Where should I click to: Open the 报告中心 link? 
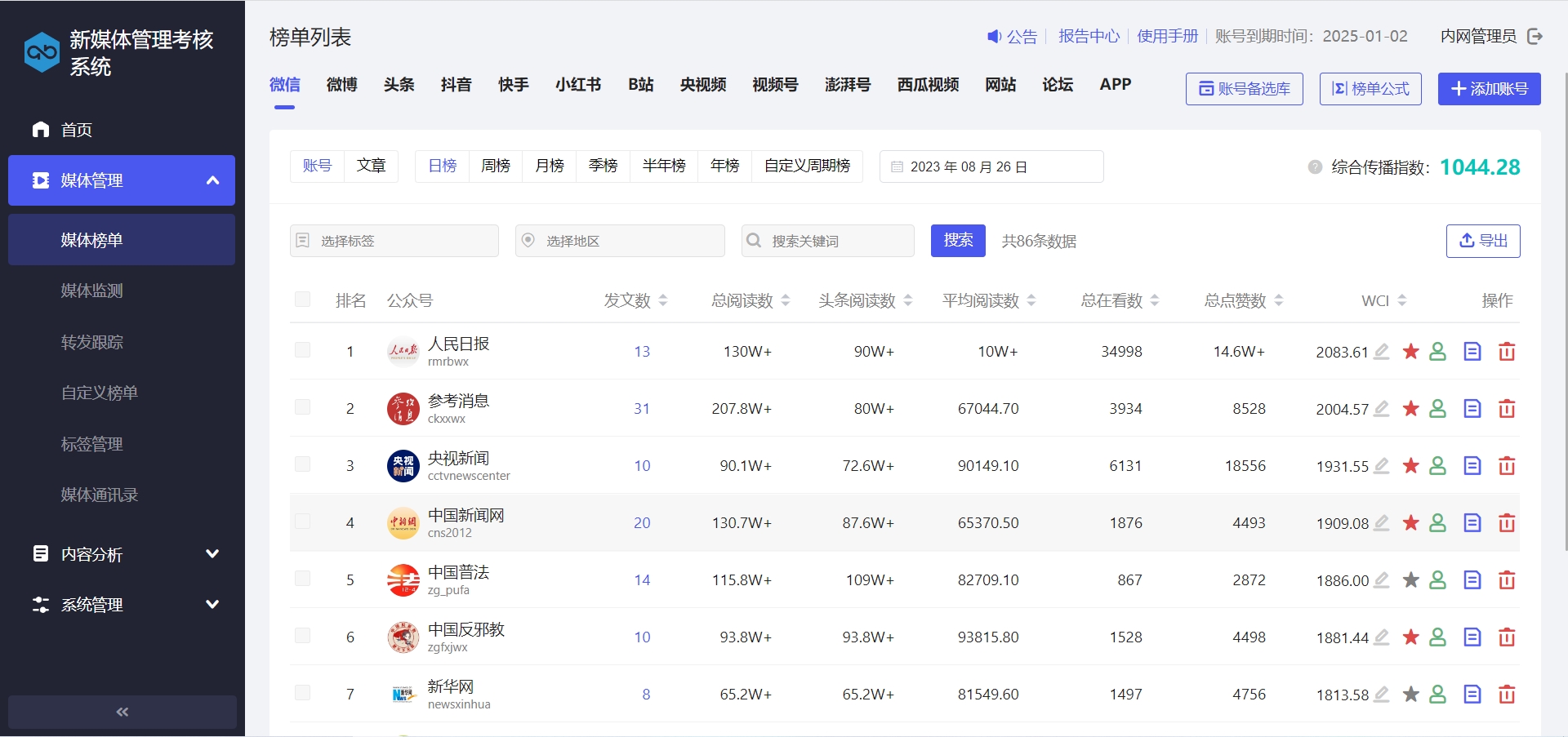coord(1089,36)
